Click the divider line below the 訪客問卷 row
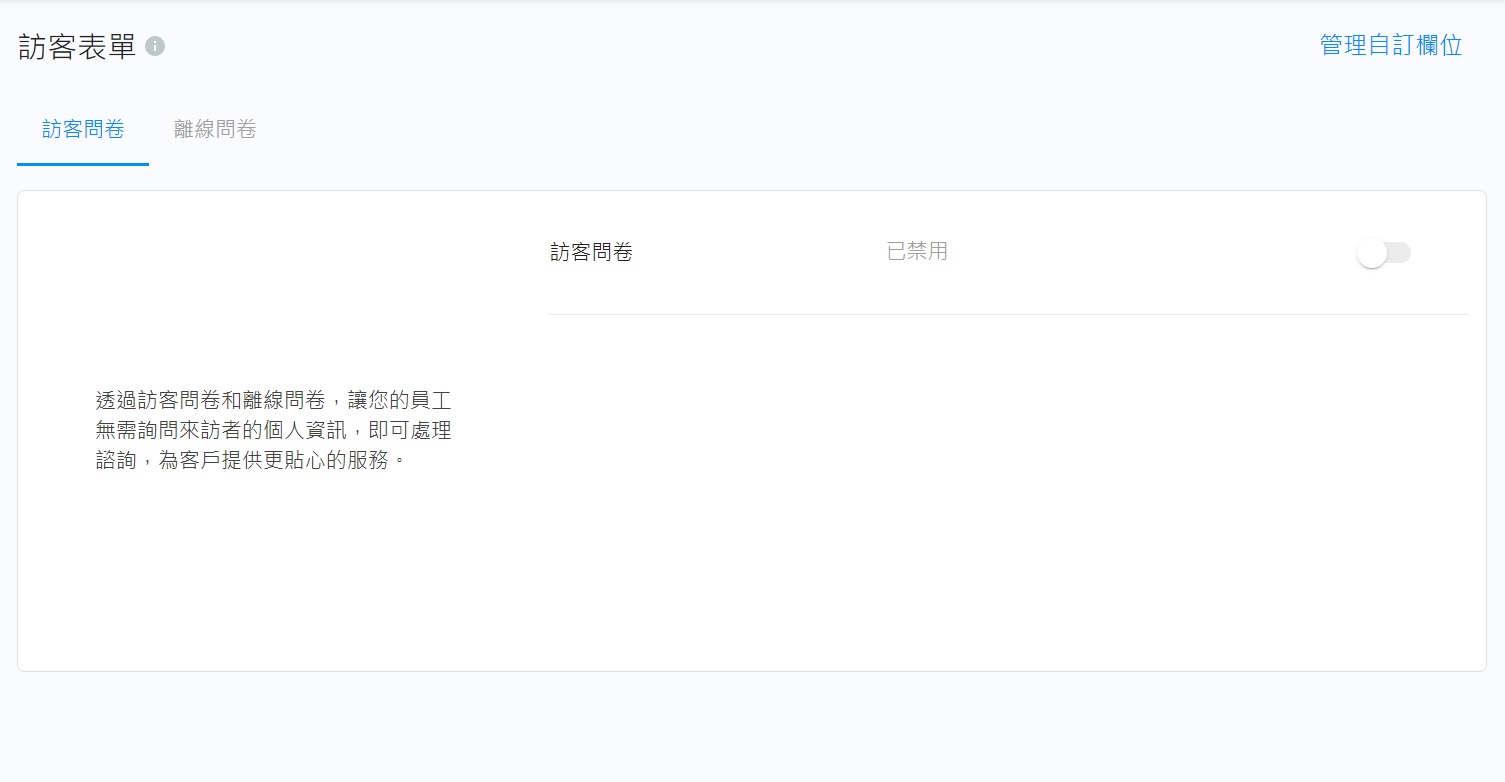 [x=1008, y=314]
